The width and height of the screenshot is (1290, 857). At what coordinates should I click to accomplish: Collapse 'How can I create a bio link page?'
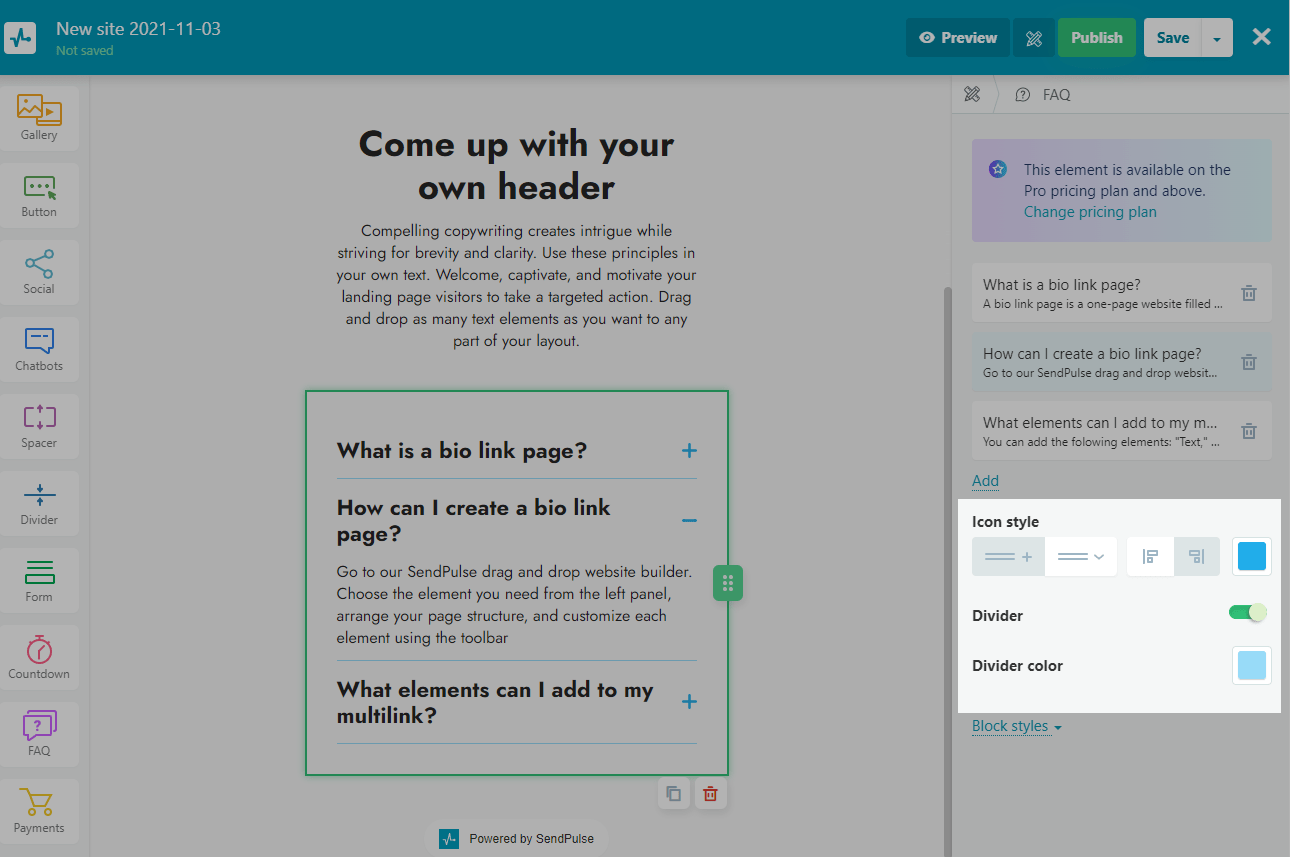pos(688,520)
